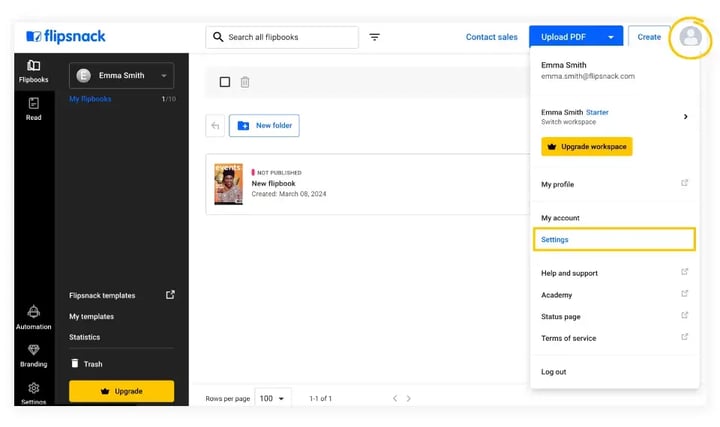Open the Flipbooks sidebar section

pyautogui.click(x=34, y=72)
